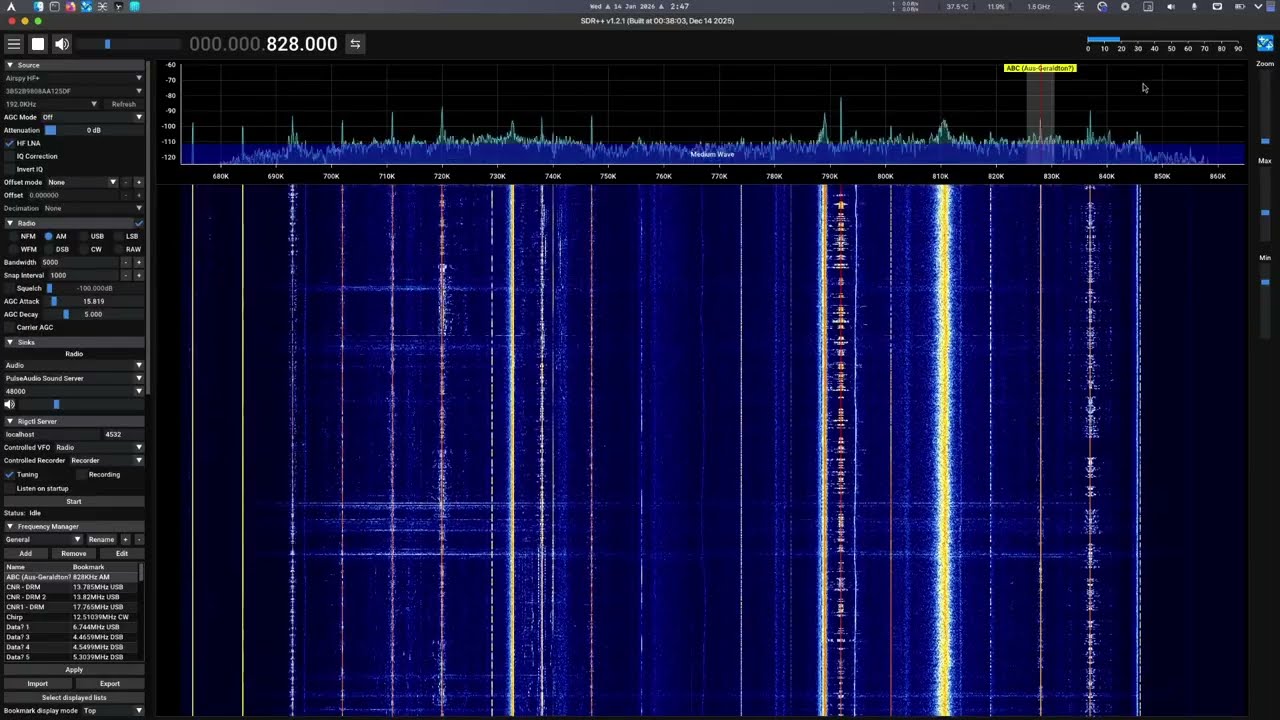Click the Remove bookmark button
The width and height of the screenshot is (1280, 720).
click(74, 553)
